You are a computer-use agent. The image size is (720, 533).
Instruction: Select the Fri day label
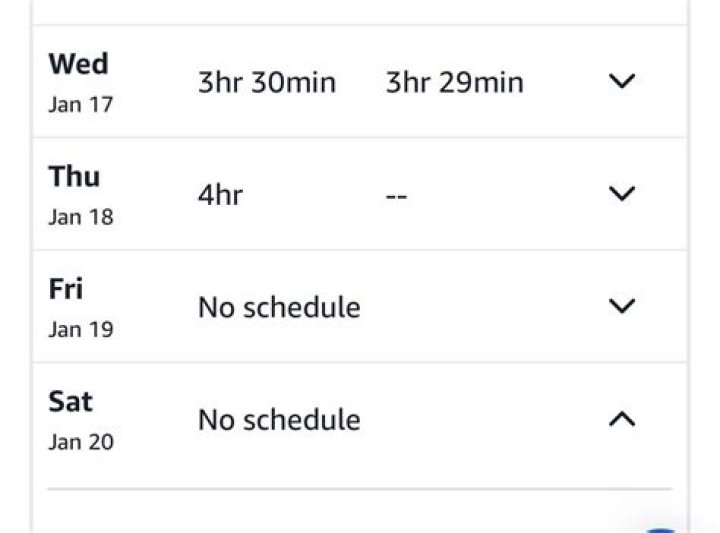66,290
